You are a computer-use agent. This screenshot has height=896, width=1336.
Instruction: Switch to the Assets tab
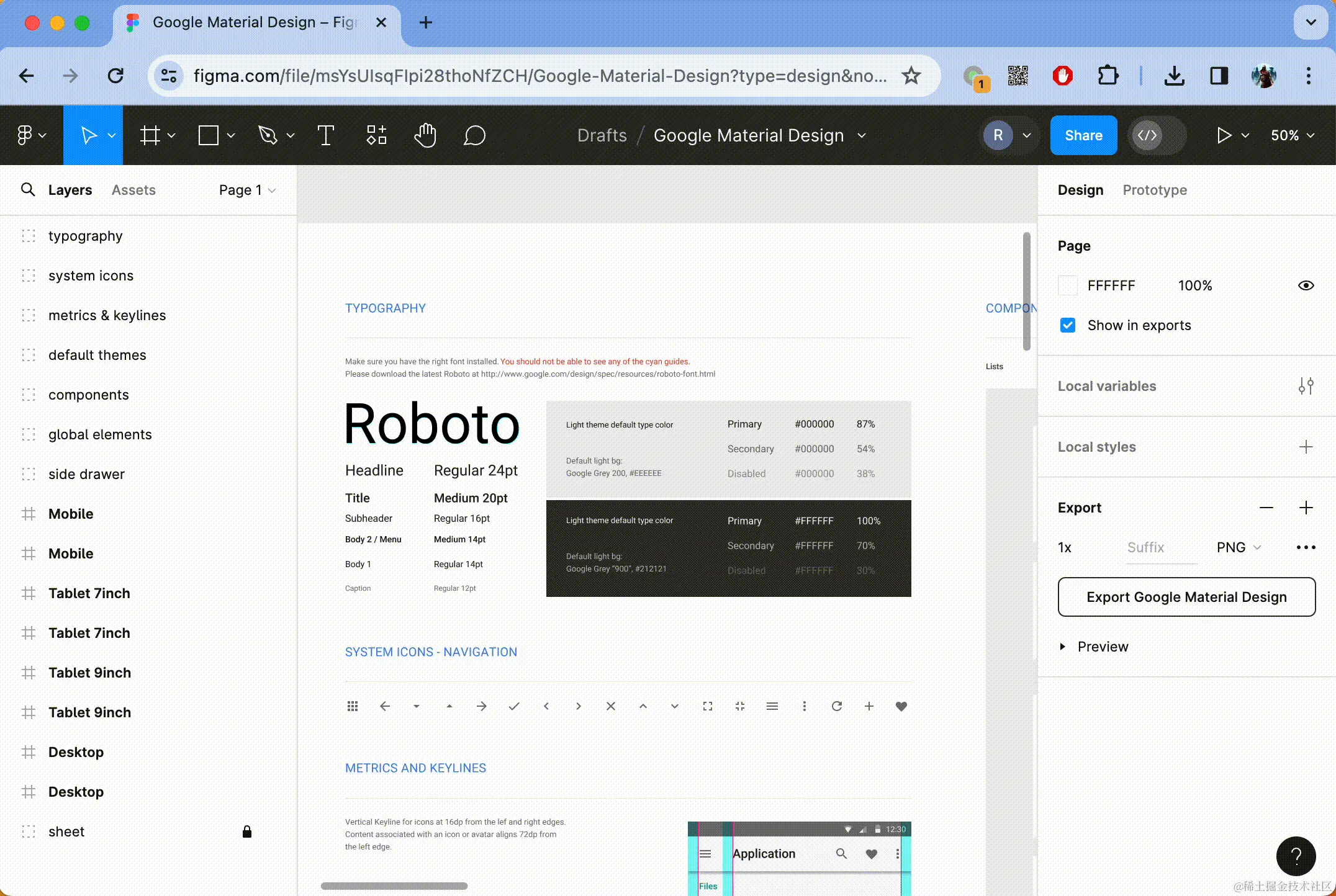(x=133, y=190)
